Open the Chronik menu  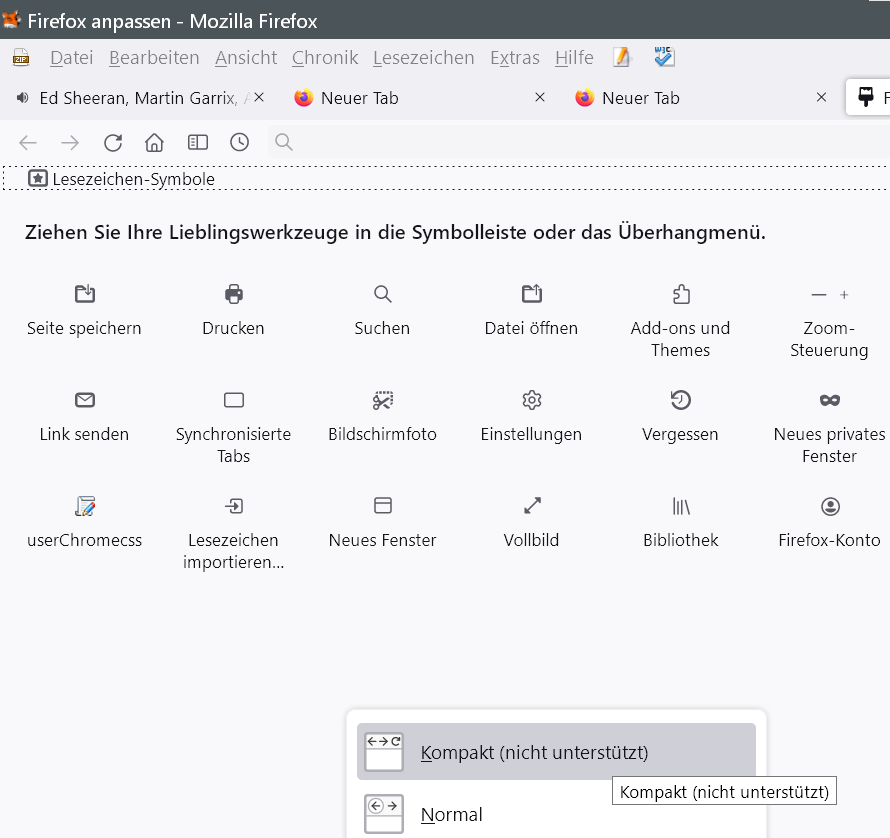(x=325, y=58)
